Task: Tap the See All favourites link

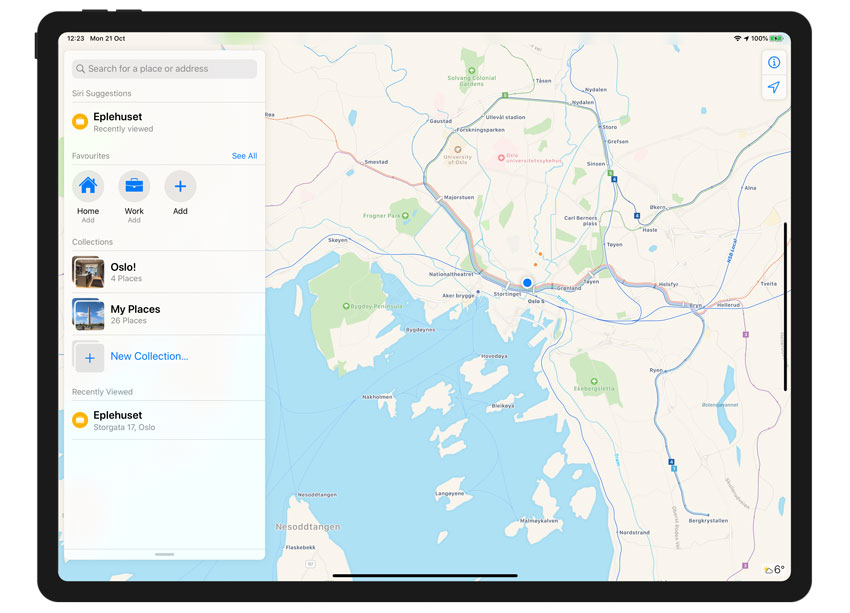Action: [244, 156]
